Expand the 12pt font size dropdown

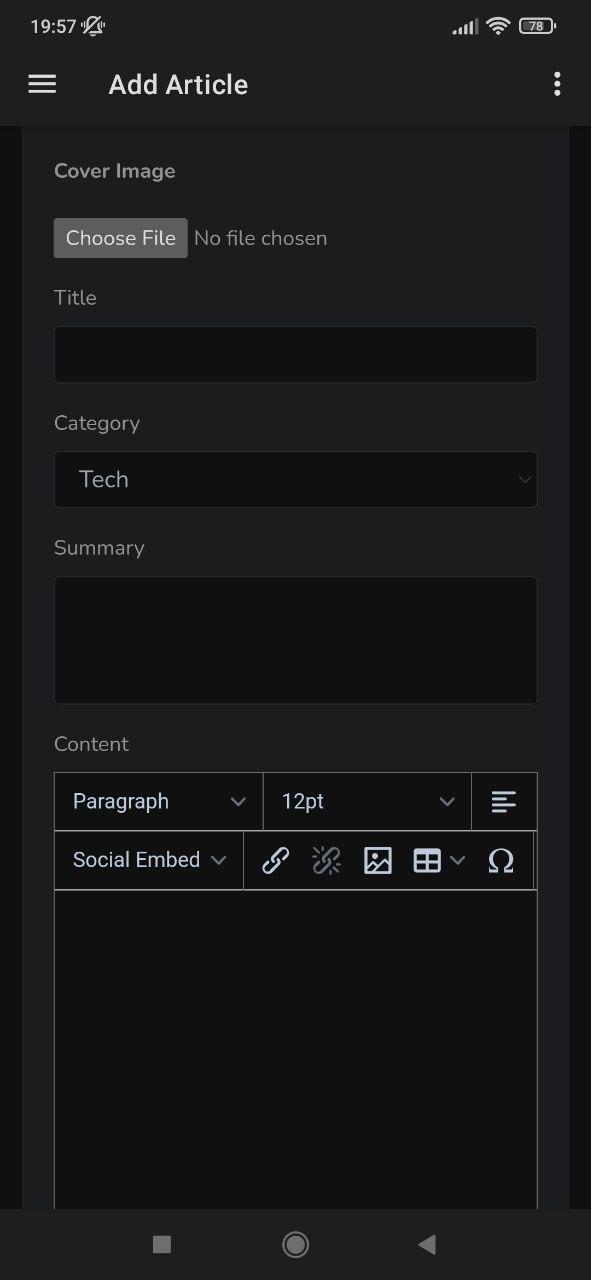367,801
